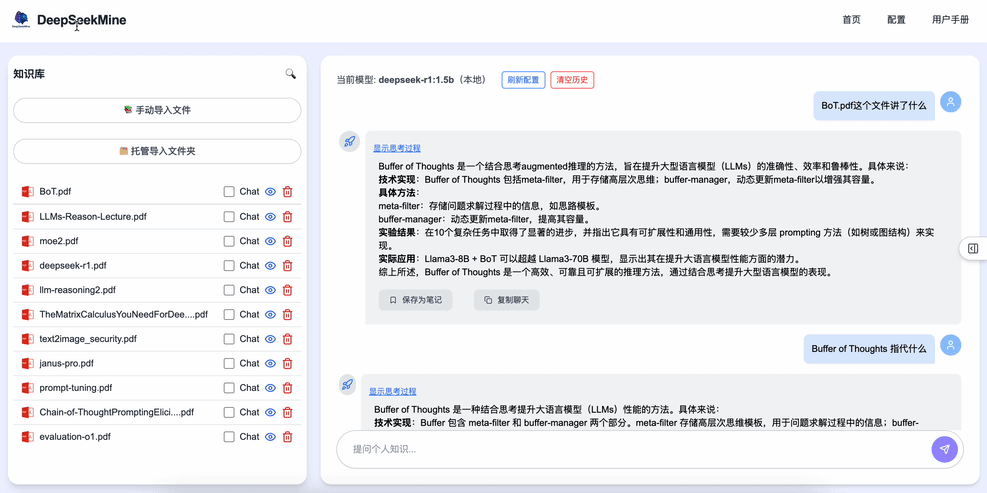
Task: Expand second 显示思考过程 under Buffer question
Action: [x=392, y=391]
